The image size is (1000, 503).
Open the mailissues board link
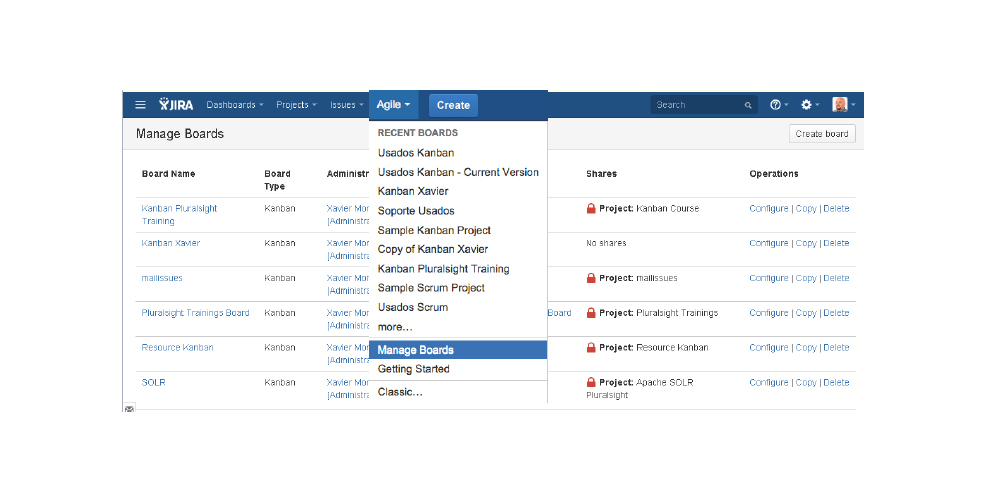point(162,278)
